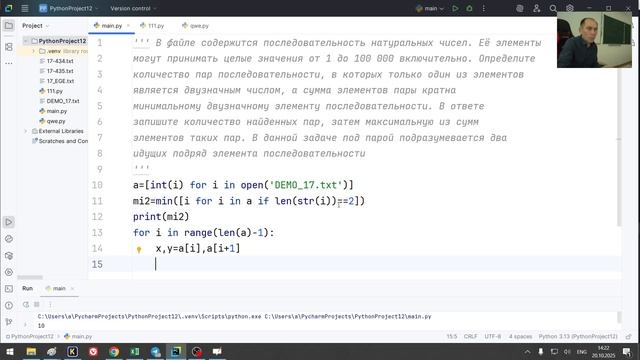Screen dimensions: 640x360
Task: Open the Structure tool window
Action: (x=9, y=47)
